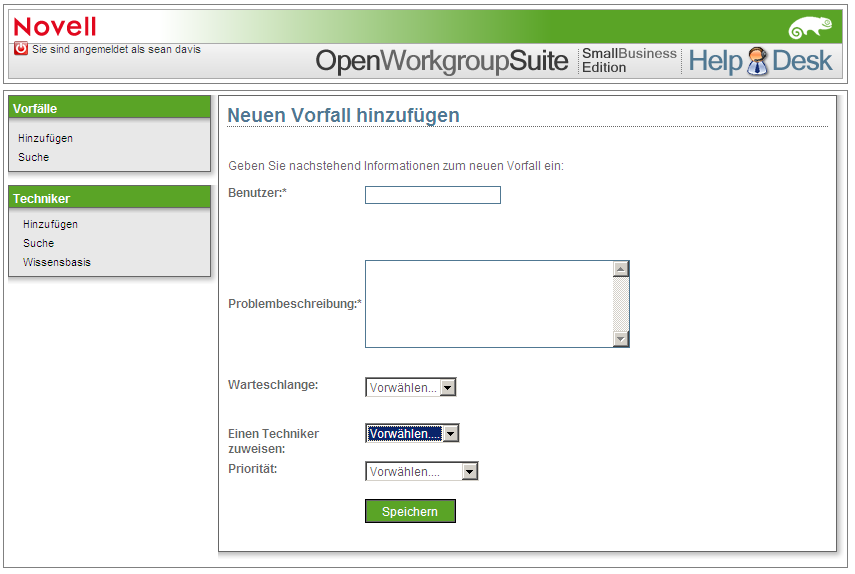Click the text area scroll up arrow
Viewport: 855px width, 574px height.
click(x=621, y=269)
